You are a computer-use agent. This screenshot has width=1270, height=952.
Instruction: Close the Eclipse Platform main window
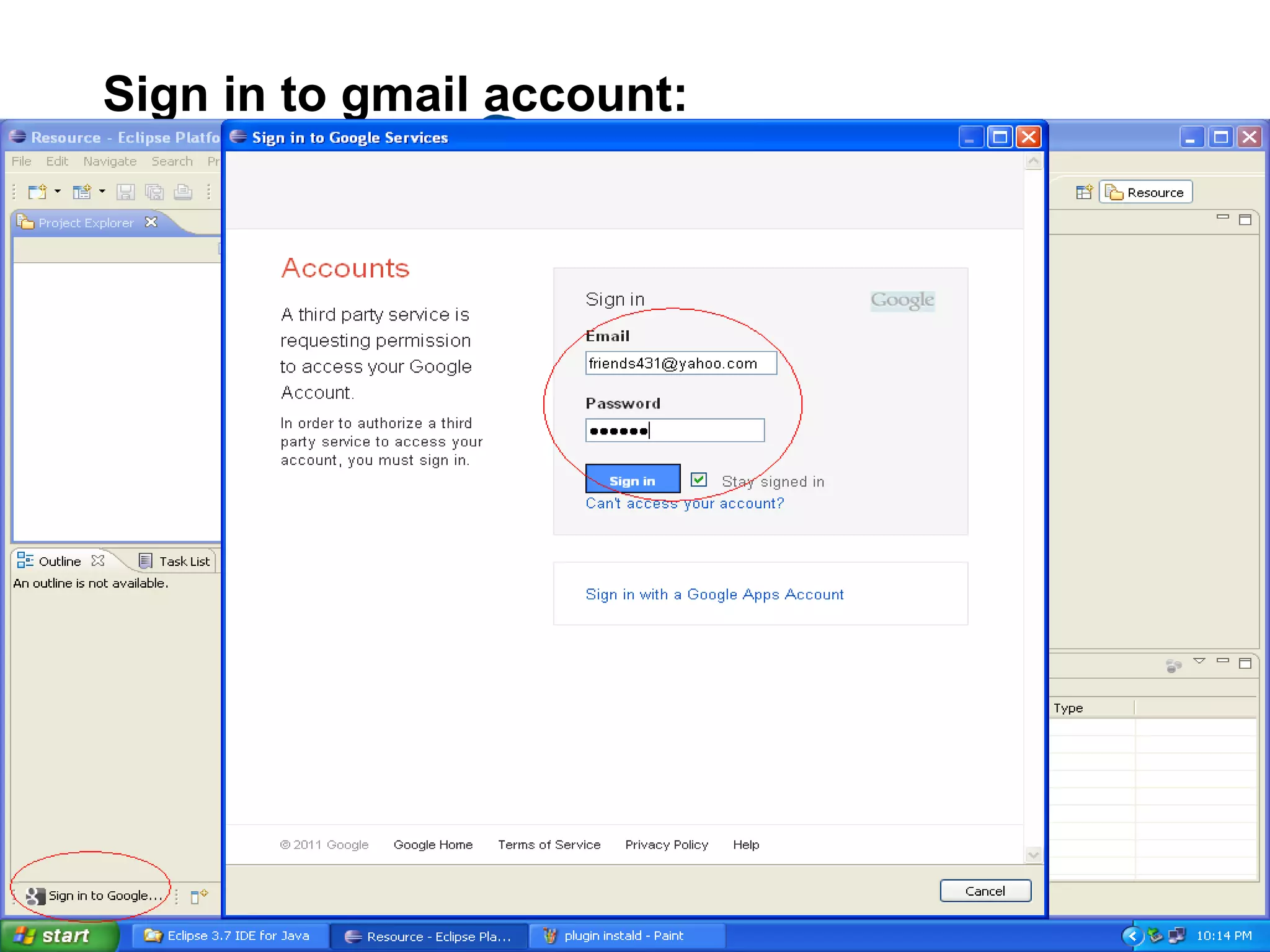pos(1250,137)
